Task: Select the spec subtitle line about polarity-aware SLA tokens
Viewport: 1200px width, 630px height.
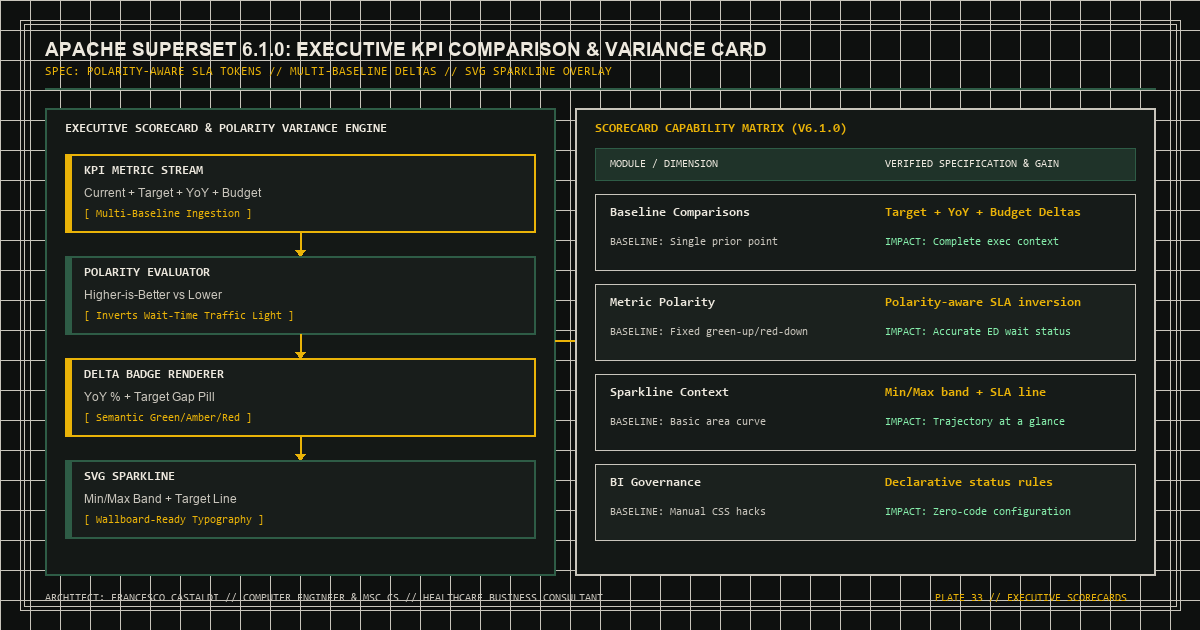Action: [x=328, y=72]
